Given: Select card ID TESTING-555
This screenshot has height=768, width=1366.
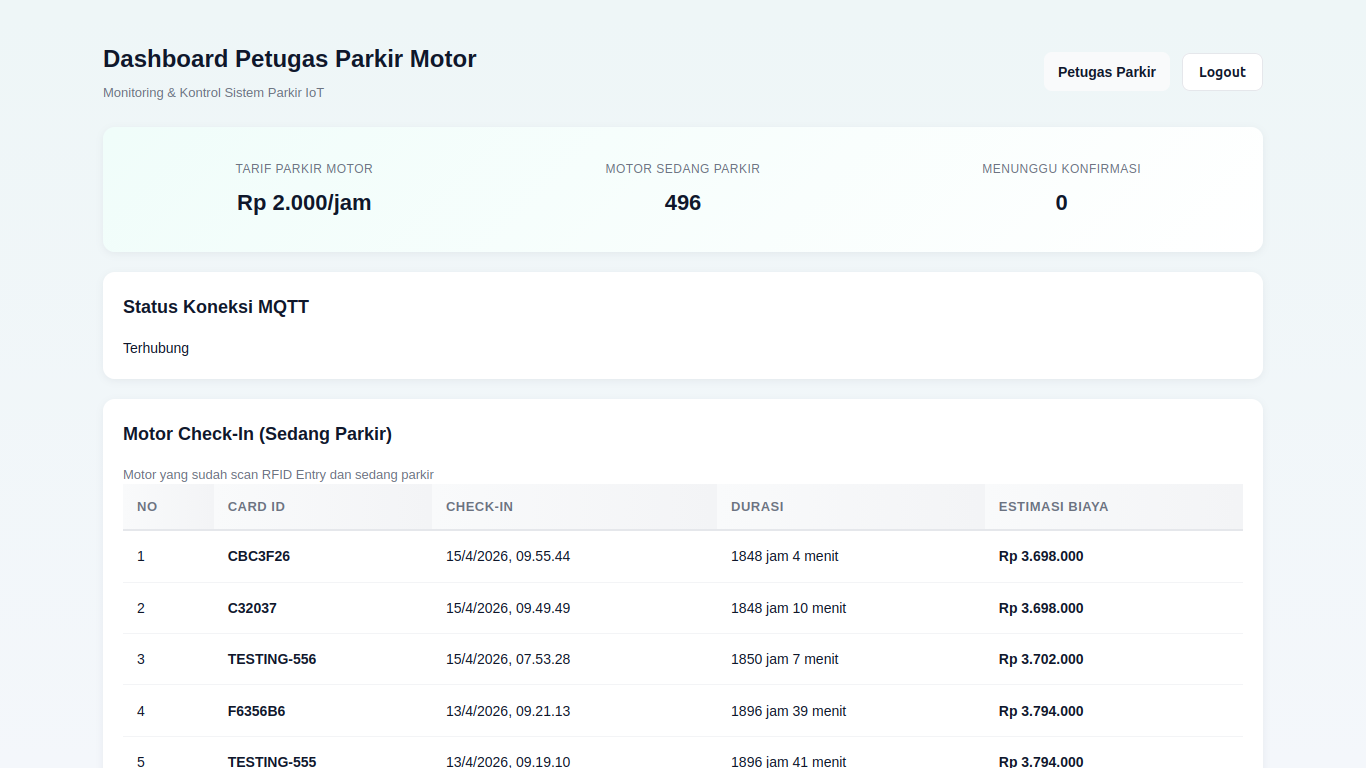Looking at the screenshot, I should pyautogui.click(x=272, y=761).
